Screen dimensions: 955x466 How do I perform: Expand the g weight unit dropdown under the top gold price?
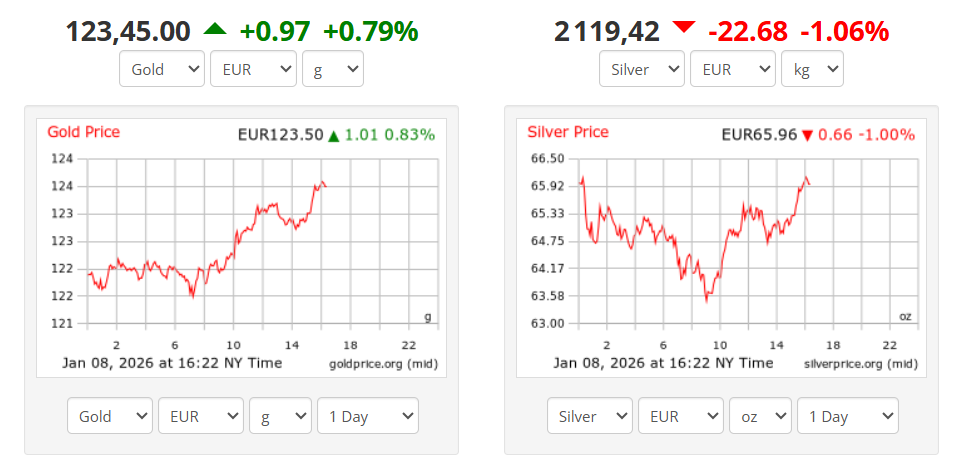(333, 69)
